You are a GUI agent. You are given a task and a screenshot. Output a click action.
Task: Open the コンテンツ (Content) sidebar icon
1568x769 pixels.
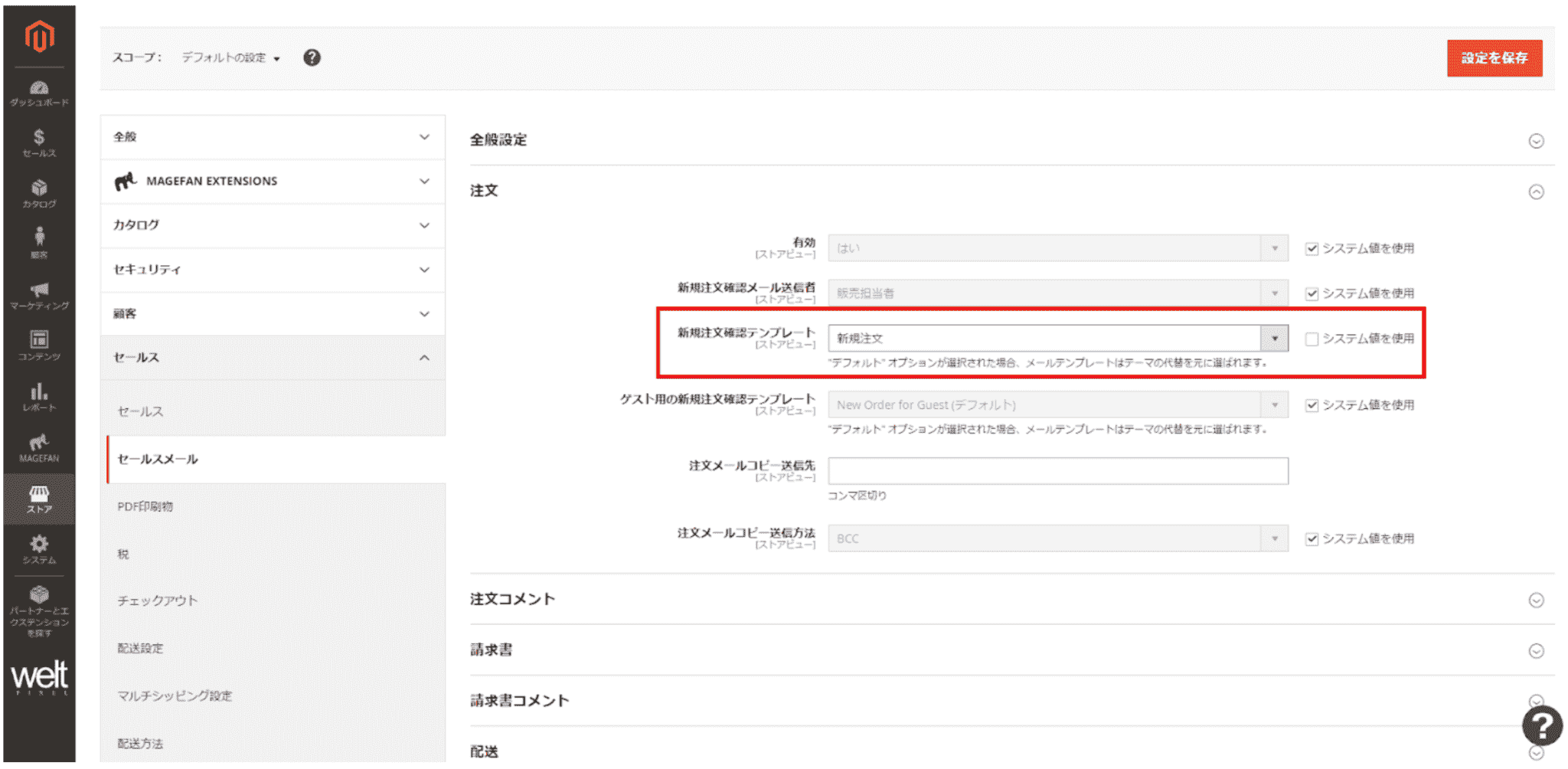coord(39,345)
